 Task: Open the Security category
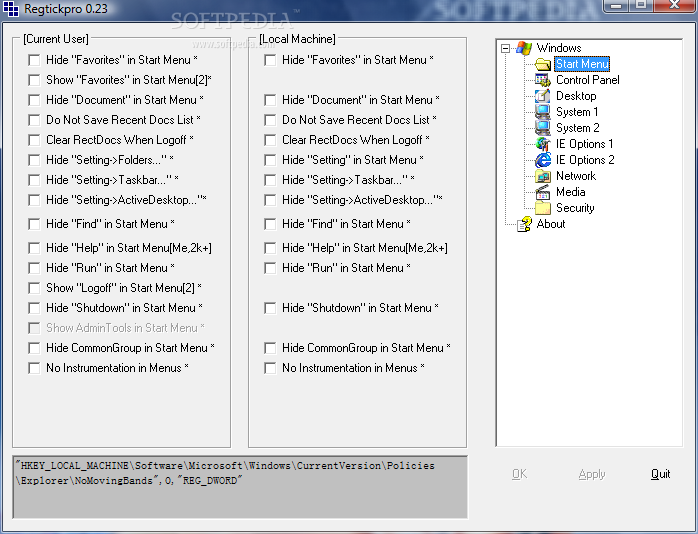(x=575, y=208)
